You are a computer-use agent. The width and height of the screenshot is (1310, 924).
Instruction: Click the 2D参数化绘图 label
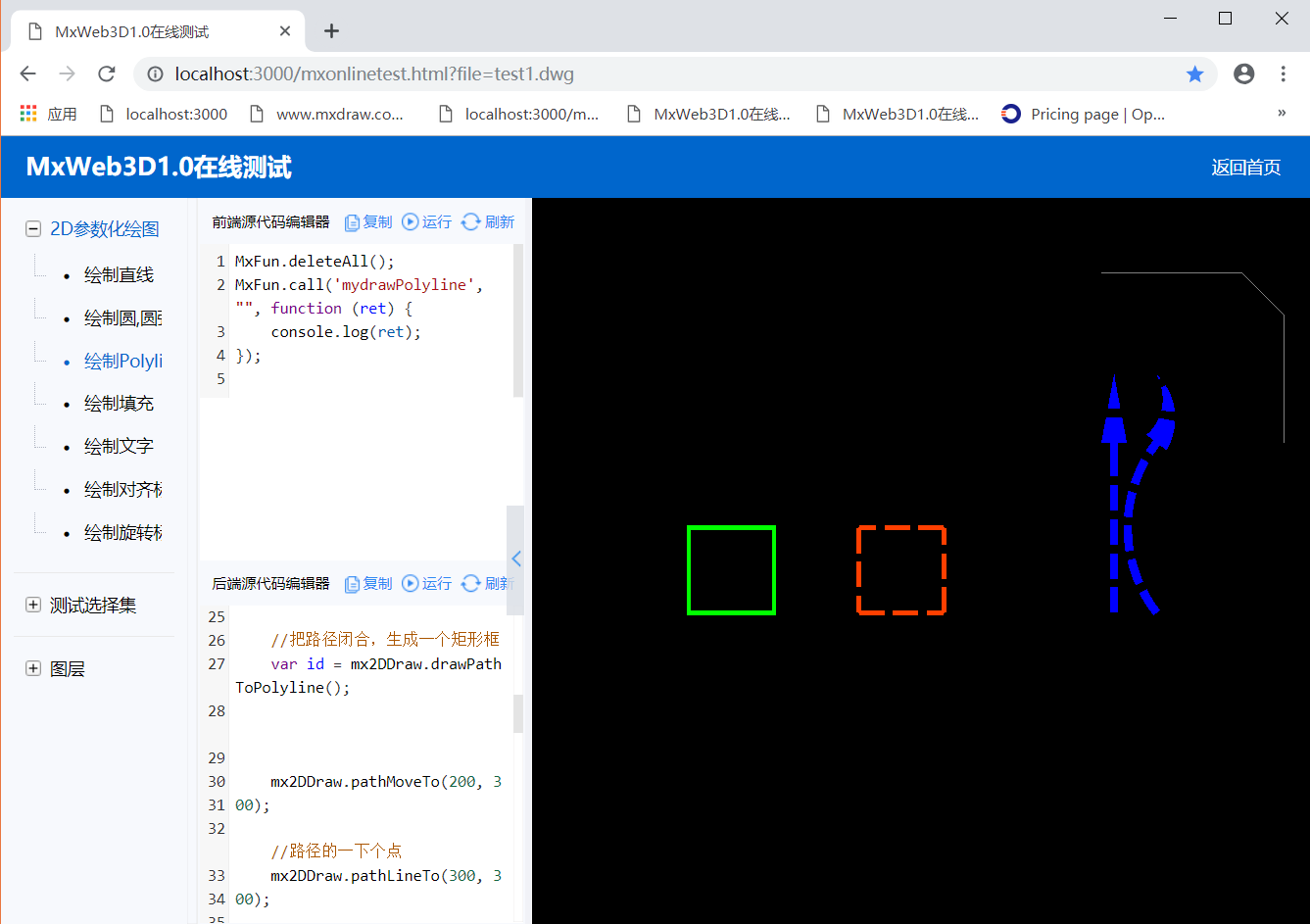[105, 229]
